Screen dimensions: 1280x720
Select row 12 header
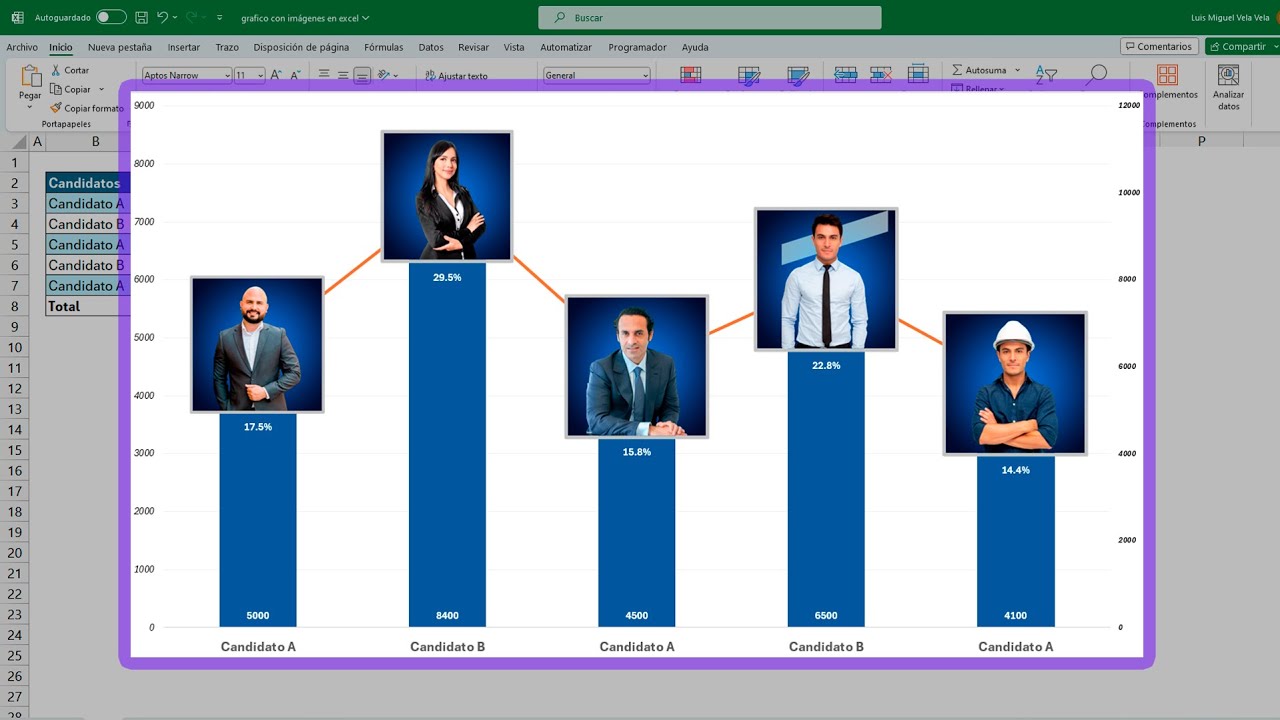coord(14,388)
